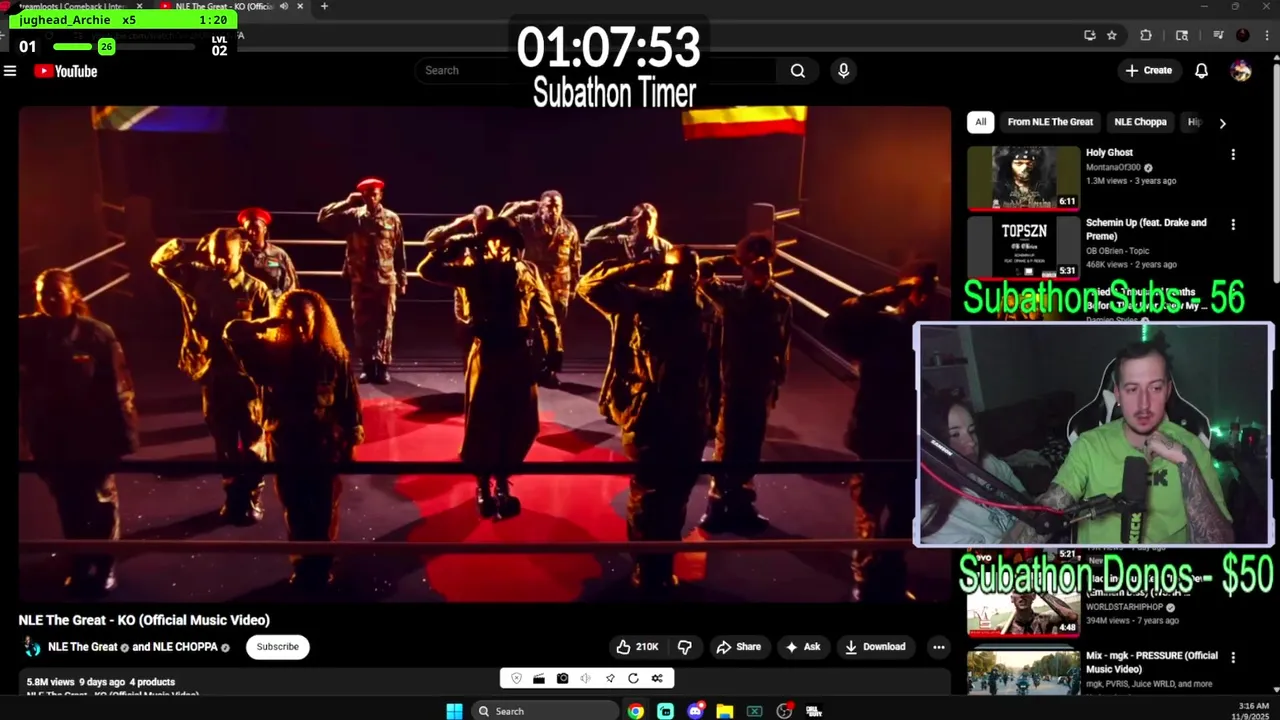Click the refresh icon in floating toolbar
Screen dimensions: 1280x720
coord(633,679)
